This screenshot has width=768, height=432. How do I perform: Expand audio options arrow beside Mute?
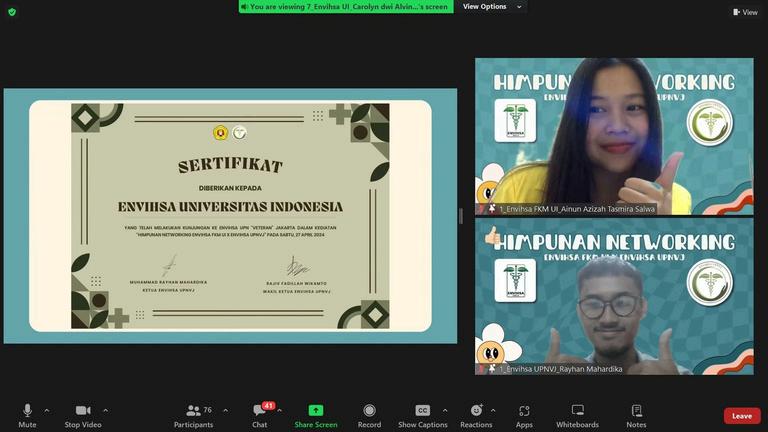pyautogui.click(x=47, y=410)
